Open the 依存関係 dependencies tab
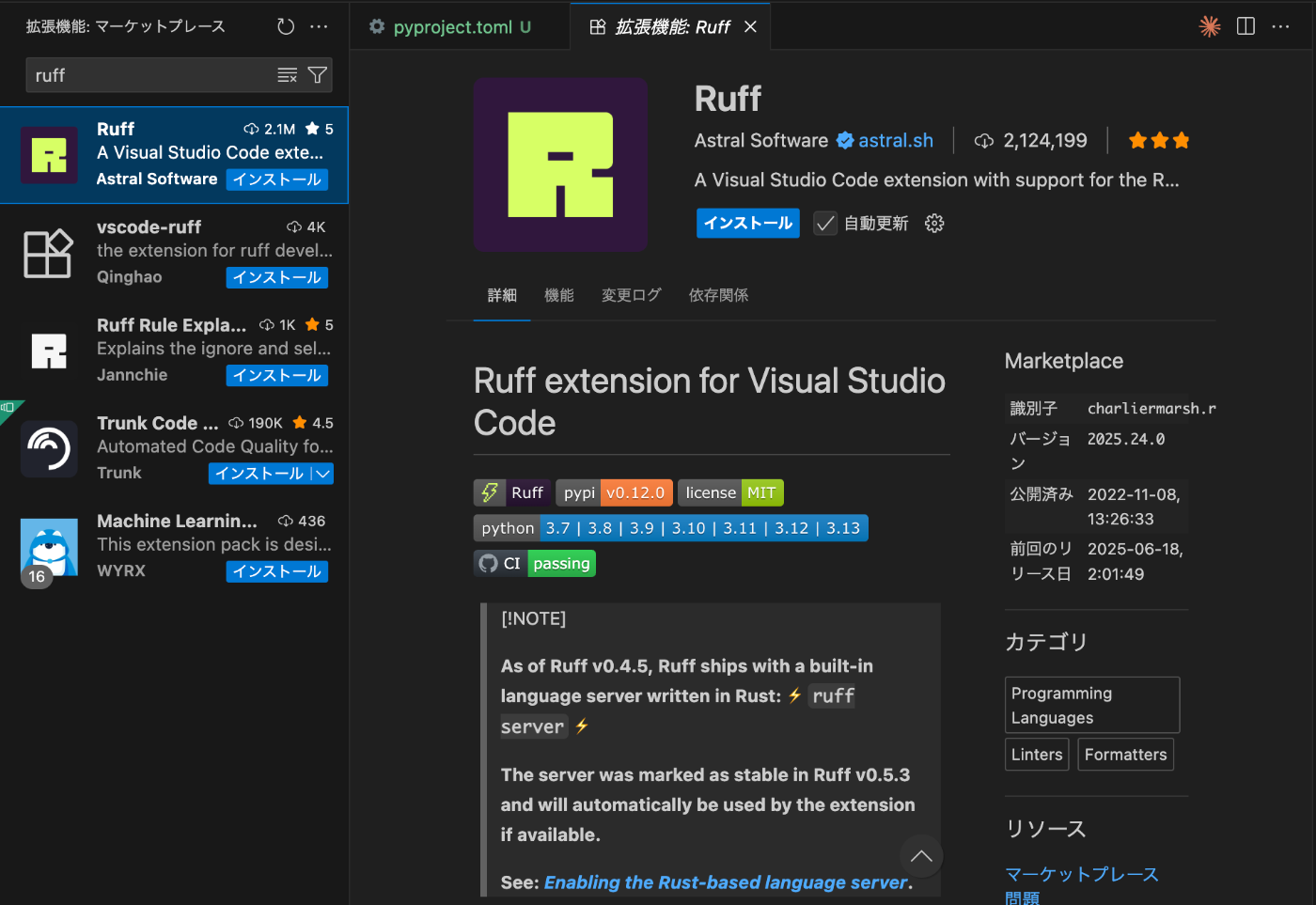The image size is (1316, 905). pos(718,295)
